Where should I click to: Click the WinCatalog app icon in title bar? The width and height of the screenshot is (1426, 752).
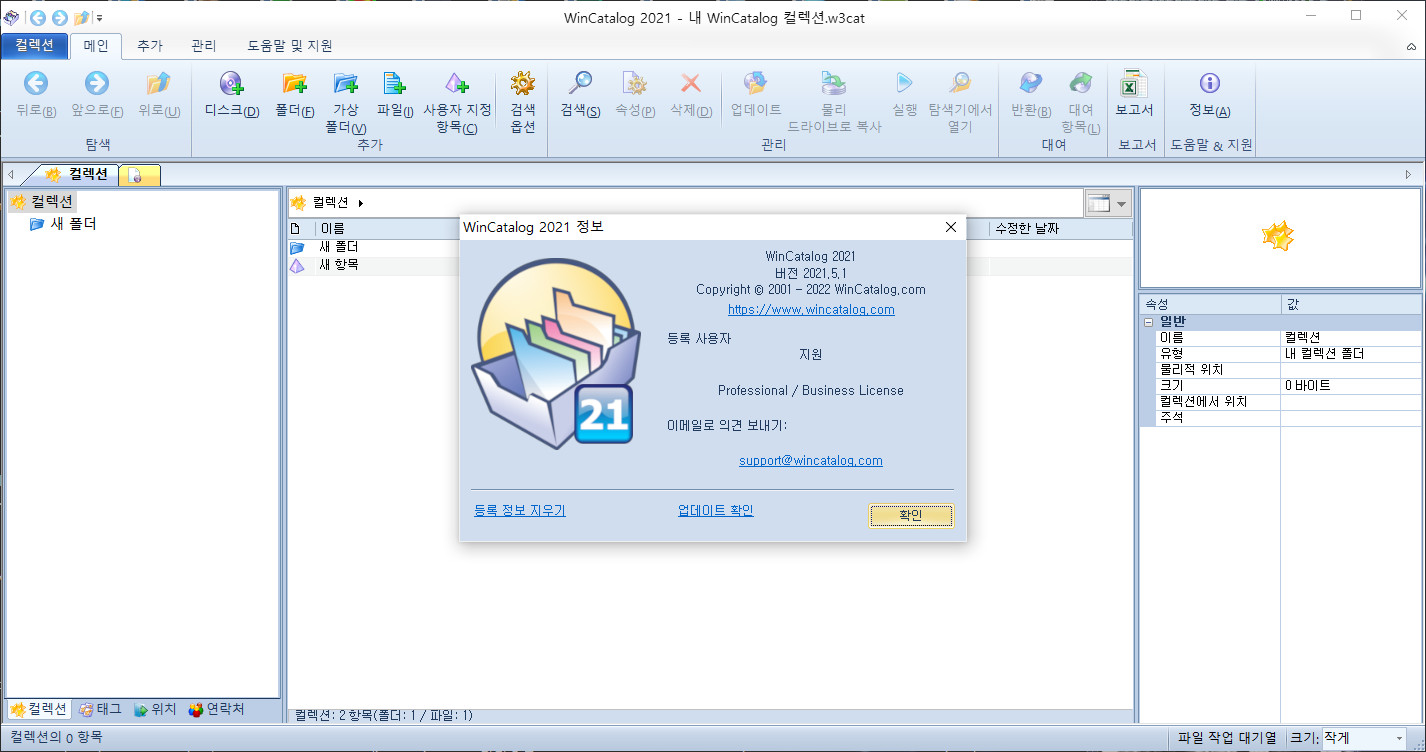12,17
